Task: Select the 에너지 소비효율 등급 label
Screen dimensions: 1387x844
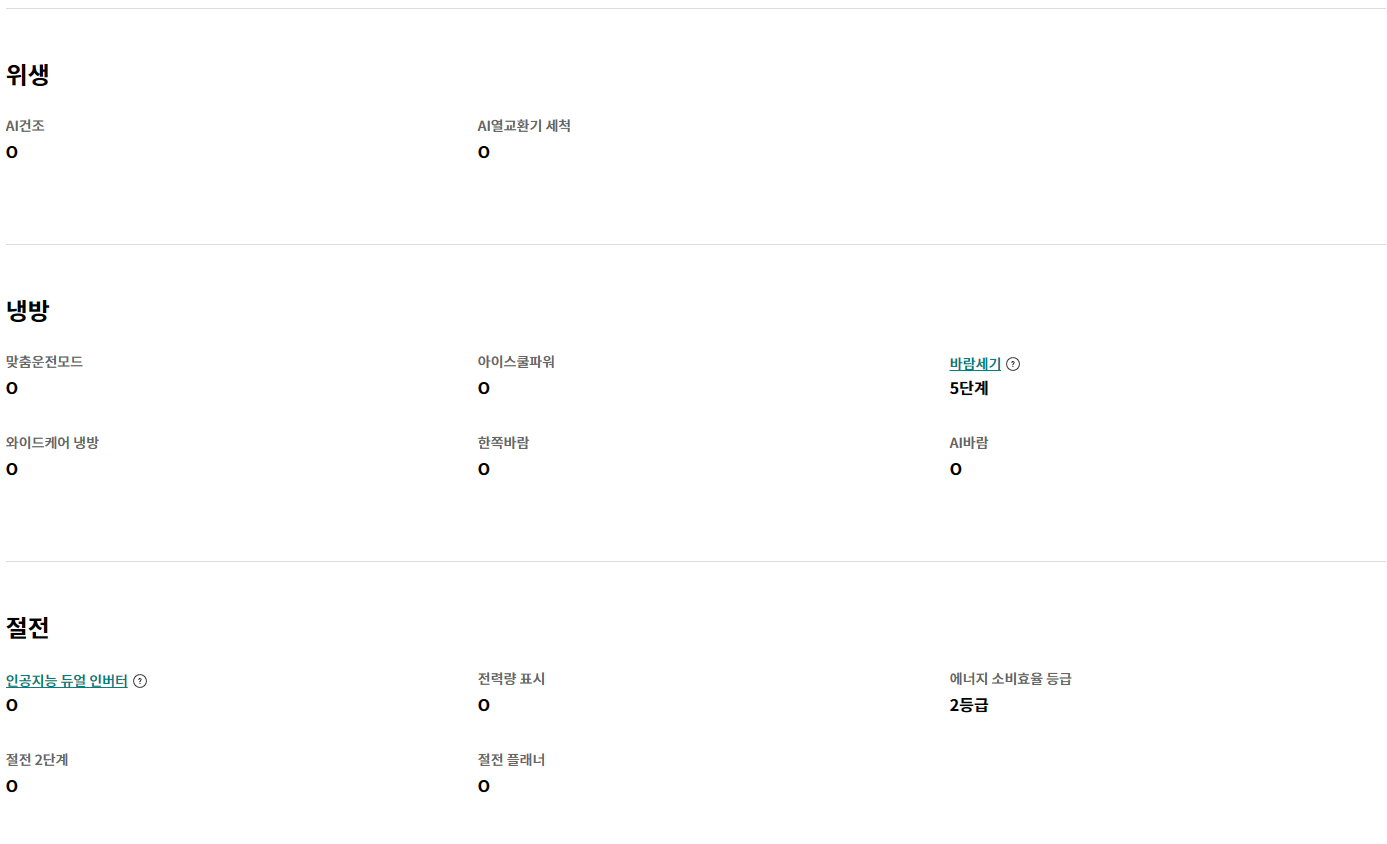Action: point(1010,679)
